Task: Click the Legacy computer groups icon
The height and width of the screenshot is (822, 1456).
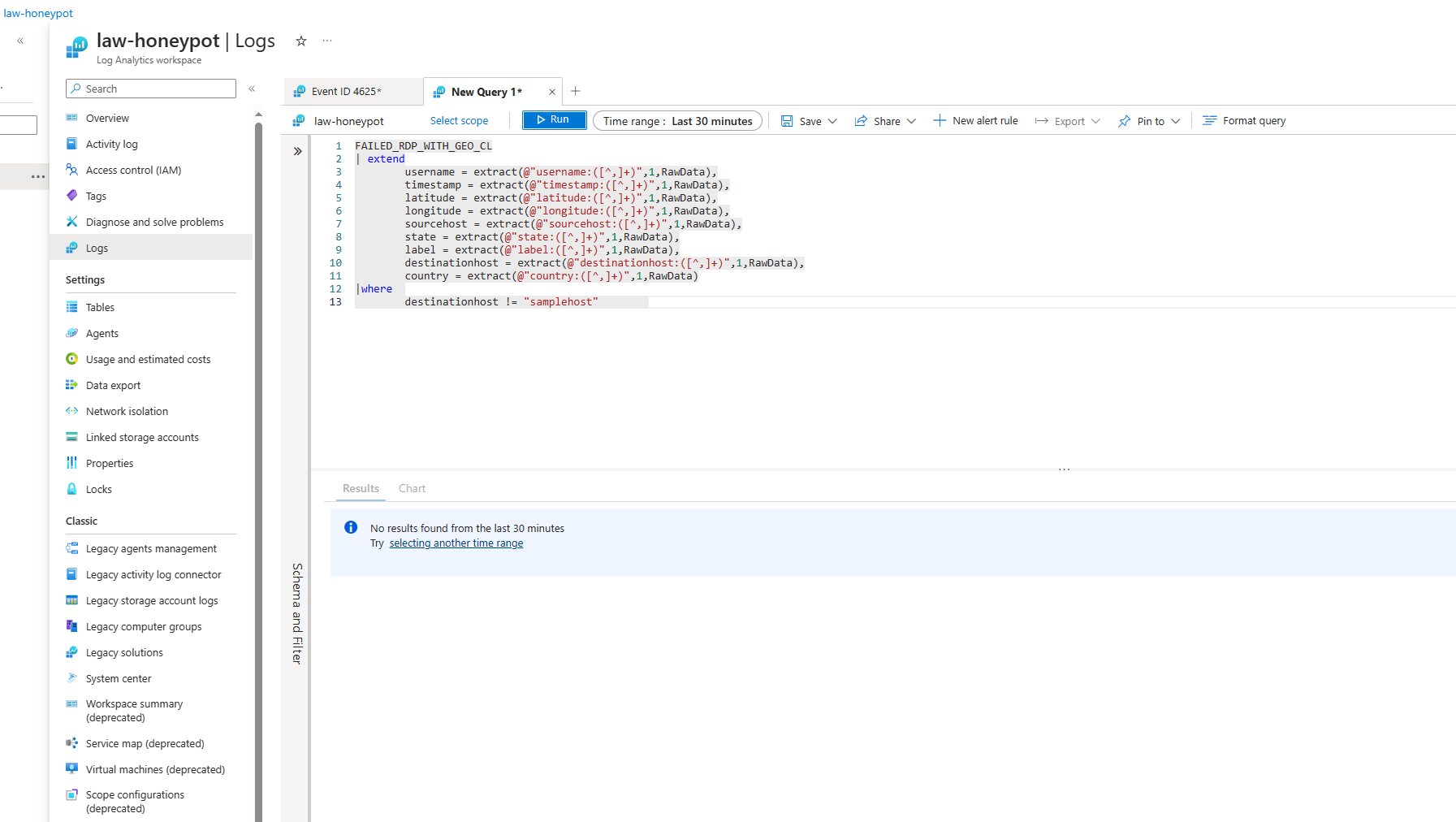Action: coord(71,626)
